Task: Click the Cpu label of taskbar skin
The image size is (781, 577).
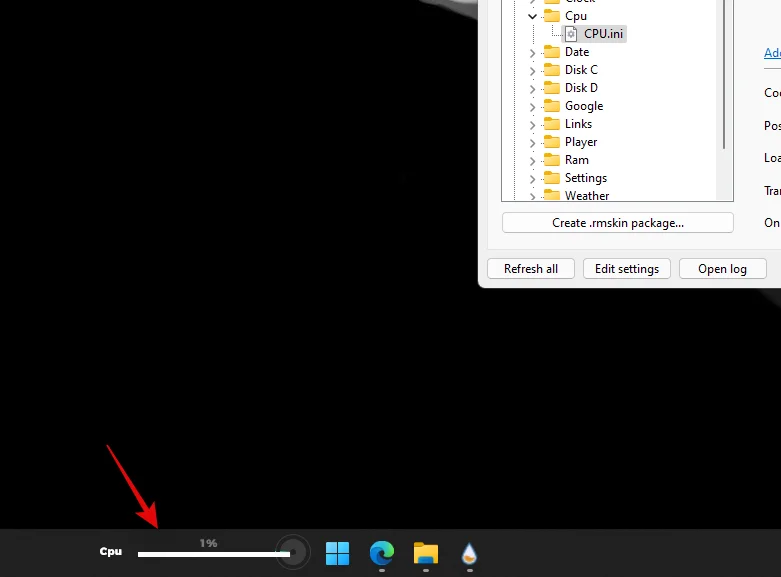Action: click(x=111, y=552)
